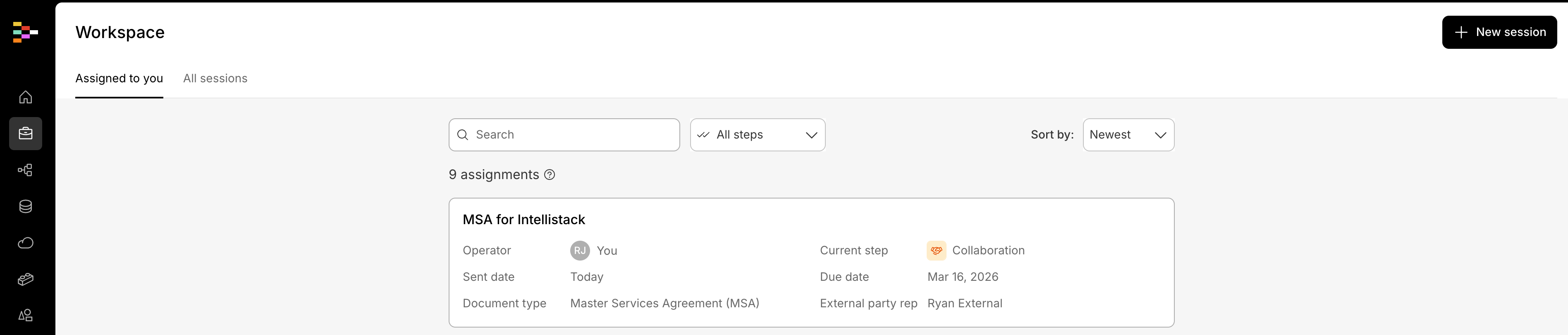
Task: Open the Newest sort-by dropdown
Action: click(1128, 134)
